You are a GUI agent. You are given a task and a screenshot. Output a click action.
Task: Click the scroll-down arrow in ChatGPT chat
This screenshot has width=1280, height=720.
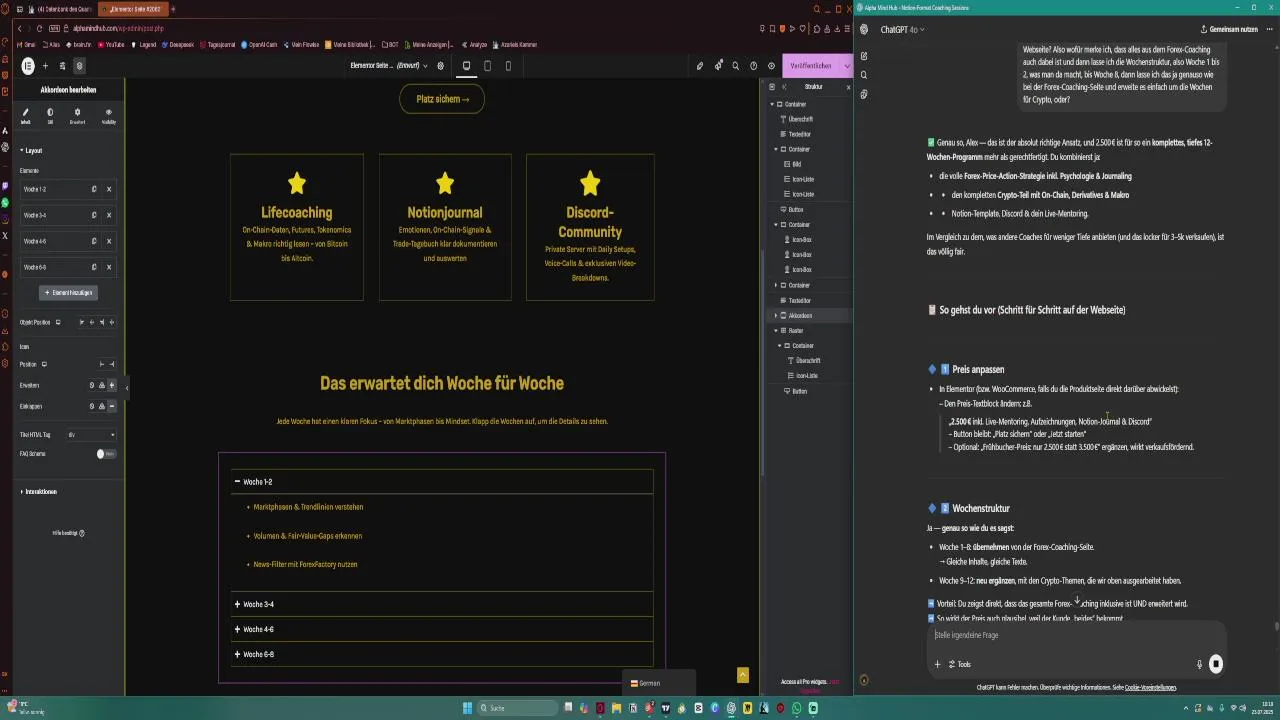(x=1077, y=600)
